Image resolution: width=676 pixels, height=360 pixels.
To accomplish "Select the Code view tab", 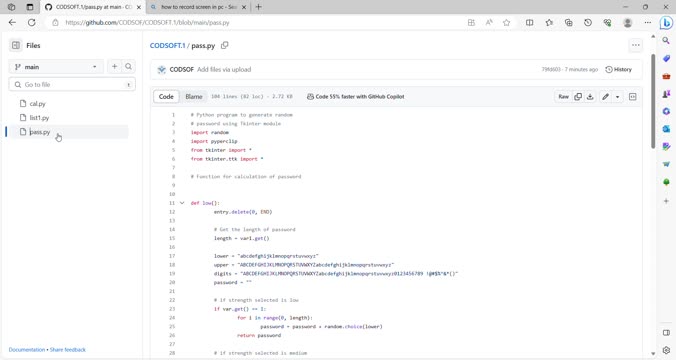I will coord(166,97).
